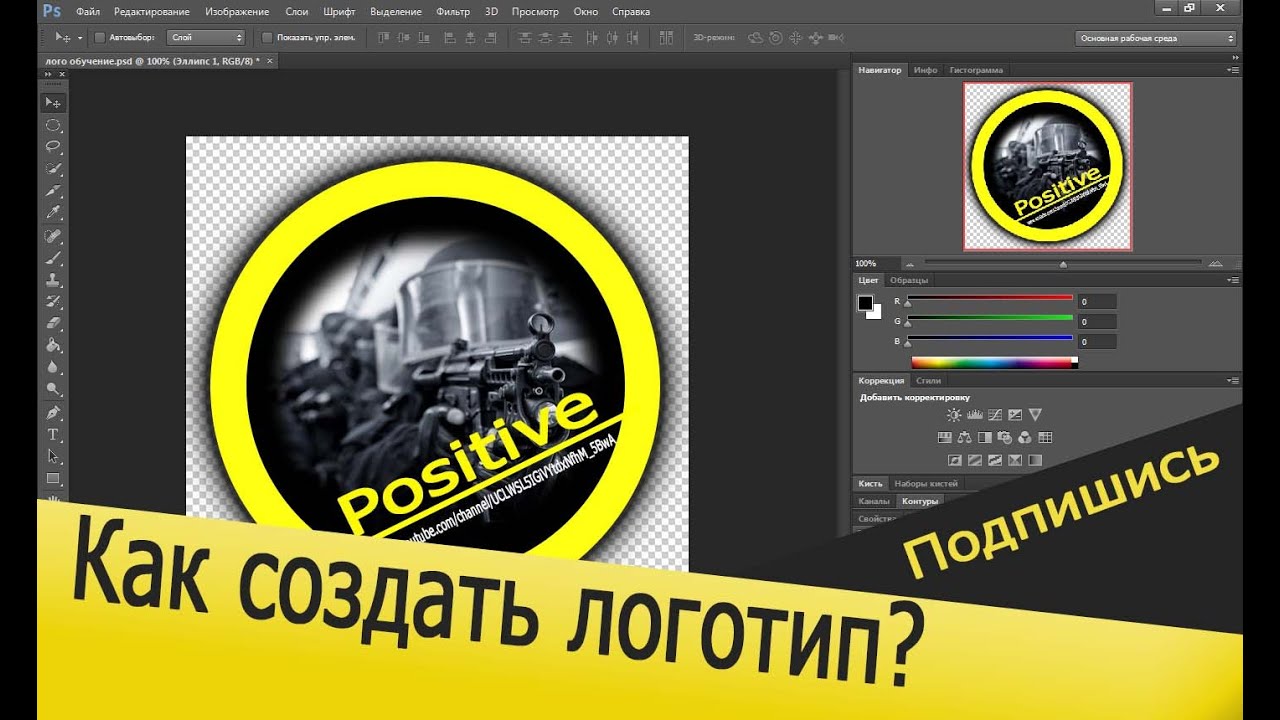Screen dimensions: 1280x720
Task: Switch to the Стили tab
Action: click(929, 380)
